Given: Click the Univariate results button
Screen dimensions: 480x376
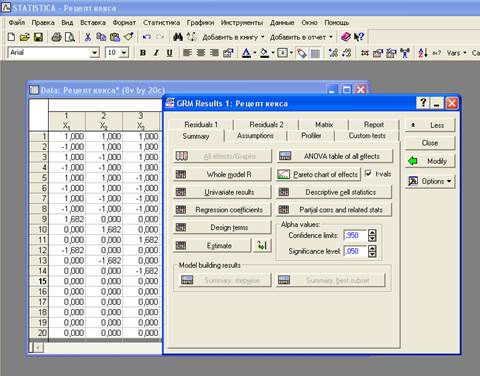Looking at the screenshot, I should (222, 192).
